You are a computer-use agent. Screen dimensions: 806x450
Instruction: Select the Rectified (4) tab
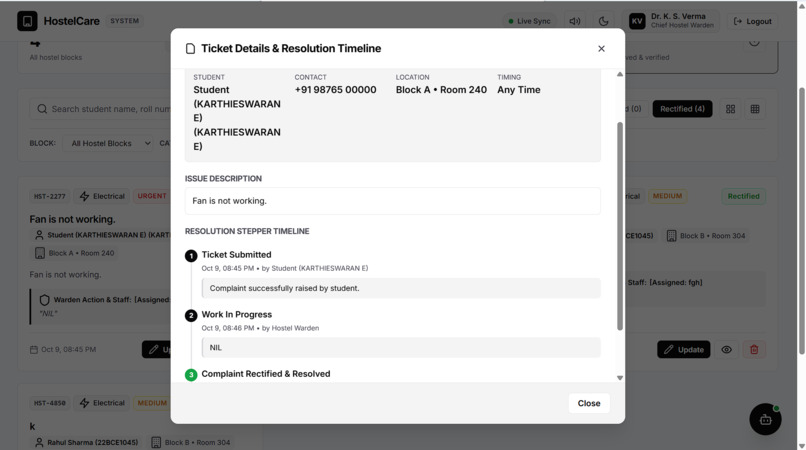682,109
